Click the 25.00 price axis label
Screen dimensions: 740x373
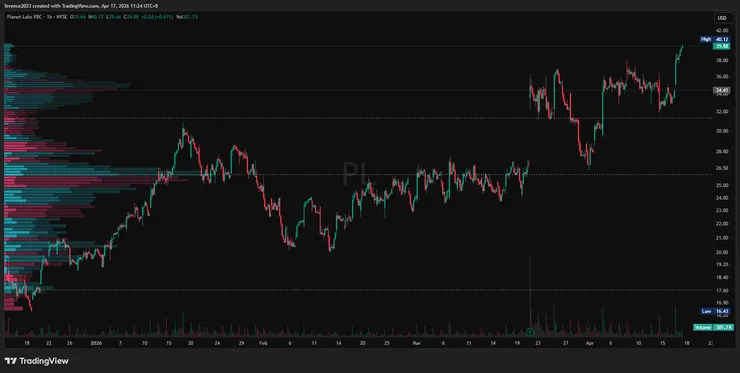point(722,186)
